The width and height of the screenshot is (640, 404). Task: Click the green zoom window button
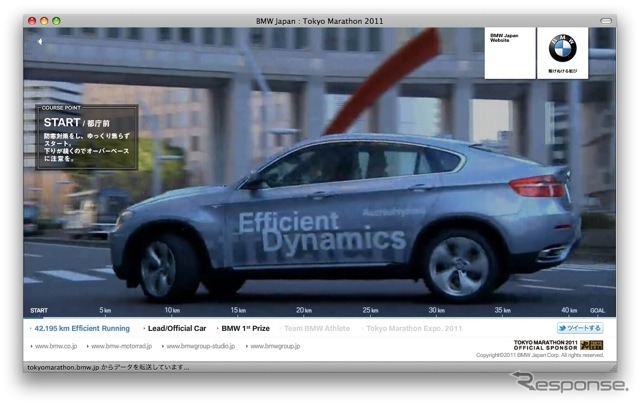(x=56, y=21)
